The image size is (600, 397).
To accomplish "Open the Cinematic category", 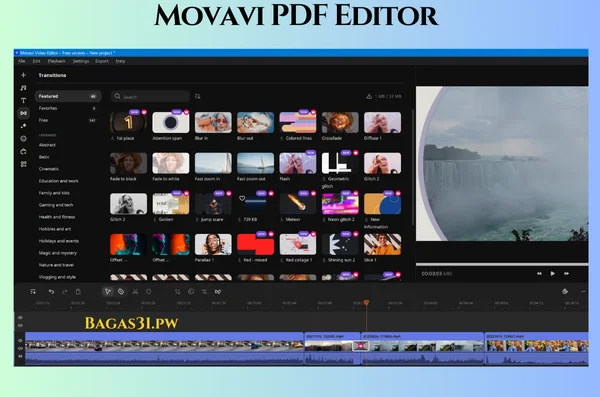I will (x=49, y=169).
